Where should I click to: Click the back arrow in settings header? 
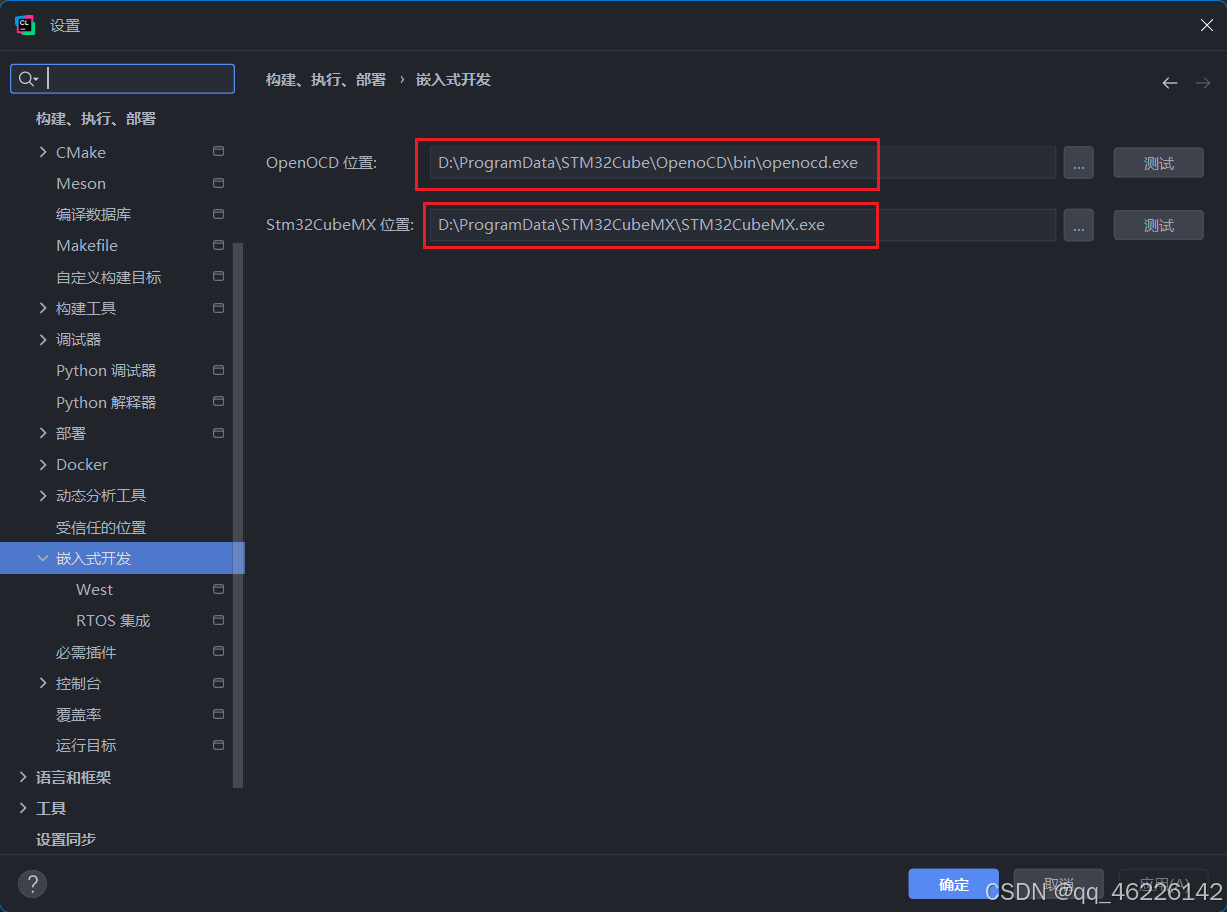tap(1170, 82)
